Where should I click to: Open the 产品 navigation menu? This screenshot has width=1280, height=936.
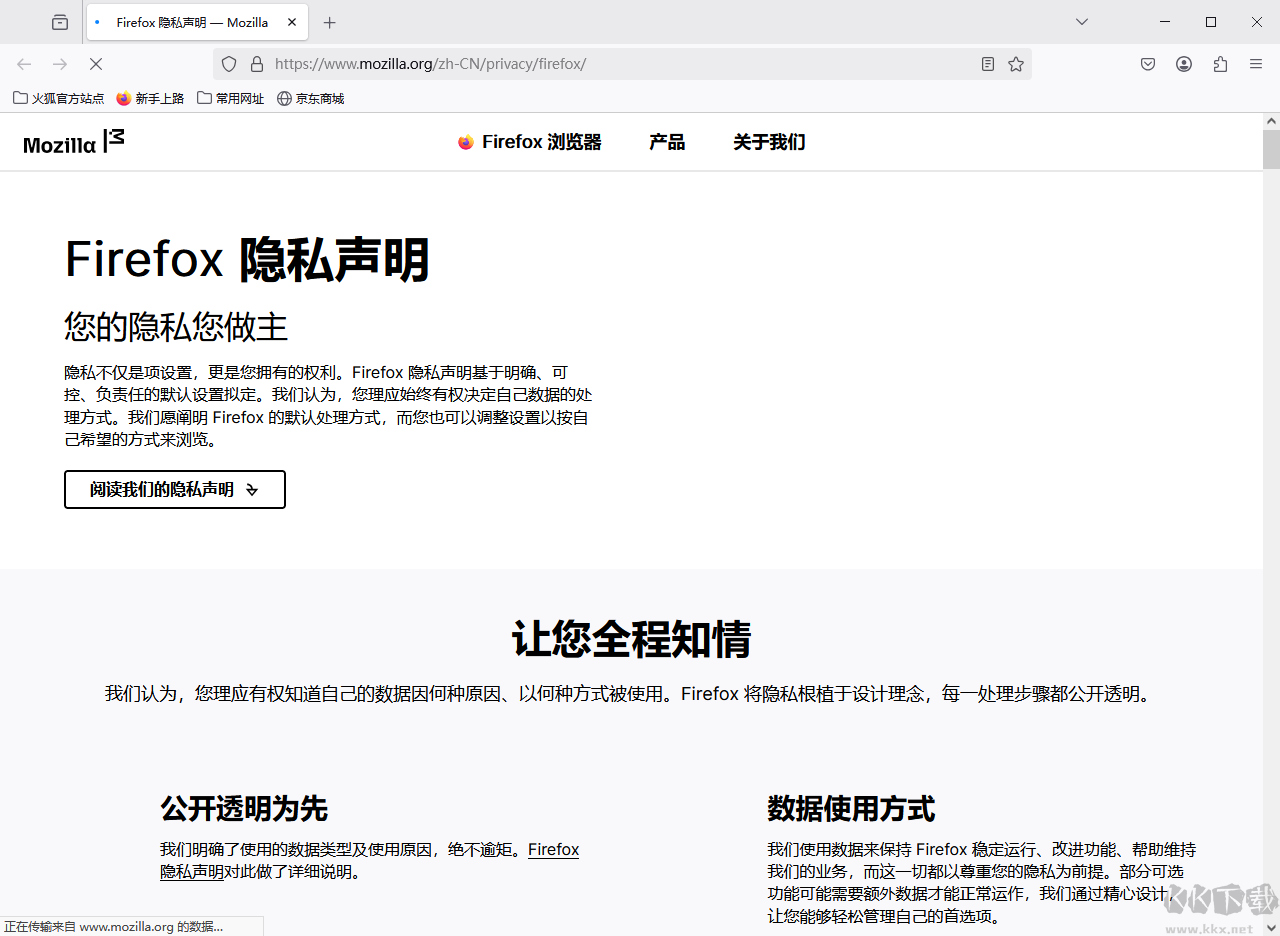(x=667, y=142)
